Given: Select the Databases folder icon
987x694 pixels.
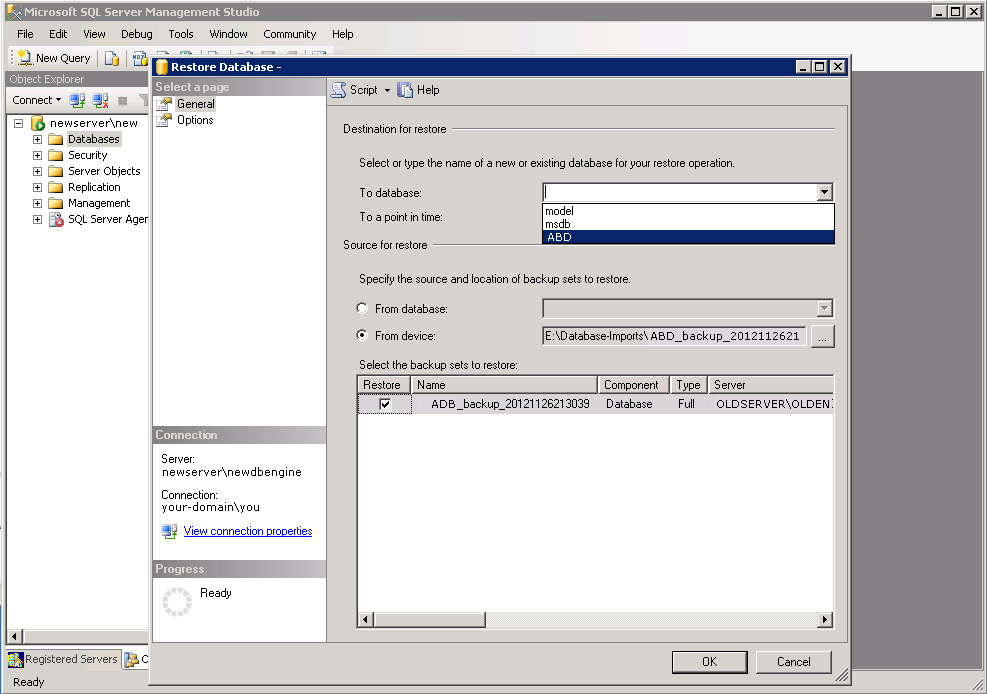Looking at the screenshot, I should coord(56,139).
